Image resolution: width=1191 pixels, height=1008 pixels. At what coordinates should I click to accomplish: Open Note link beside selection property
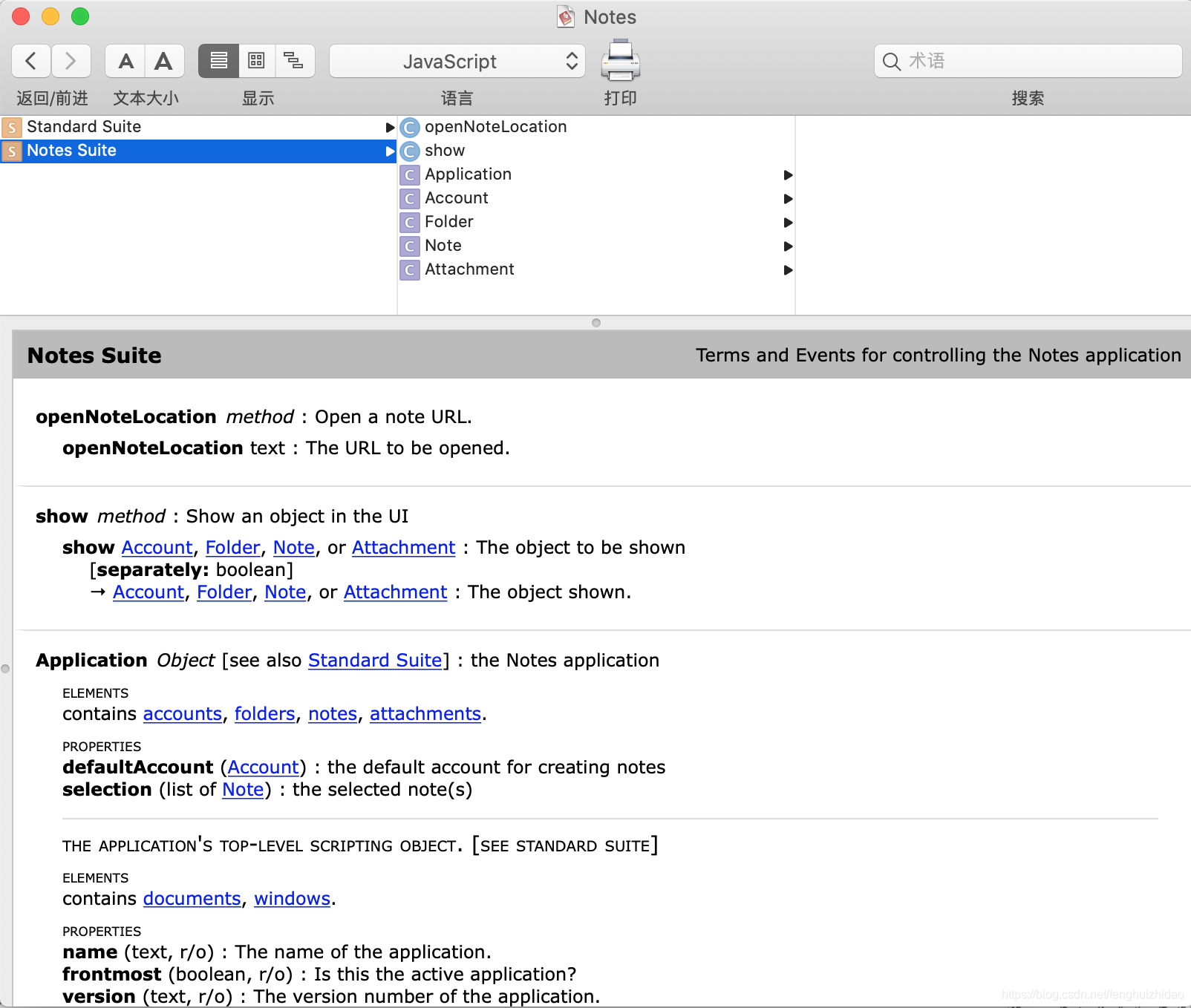[x=243, y=790]
